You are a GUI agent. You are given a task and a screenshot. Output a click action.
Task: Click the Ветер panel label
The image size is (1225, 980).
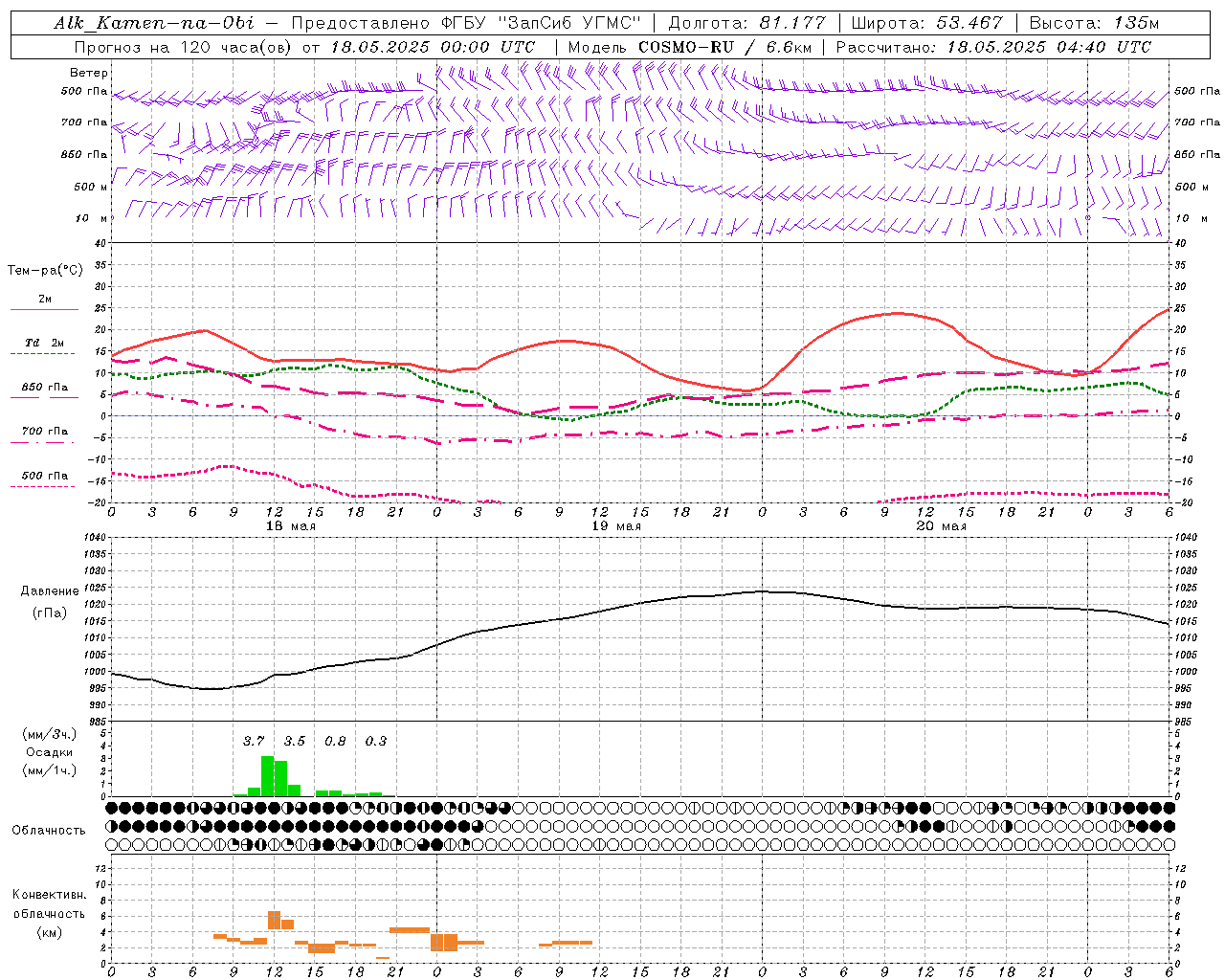coord(89,73)
